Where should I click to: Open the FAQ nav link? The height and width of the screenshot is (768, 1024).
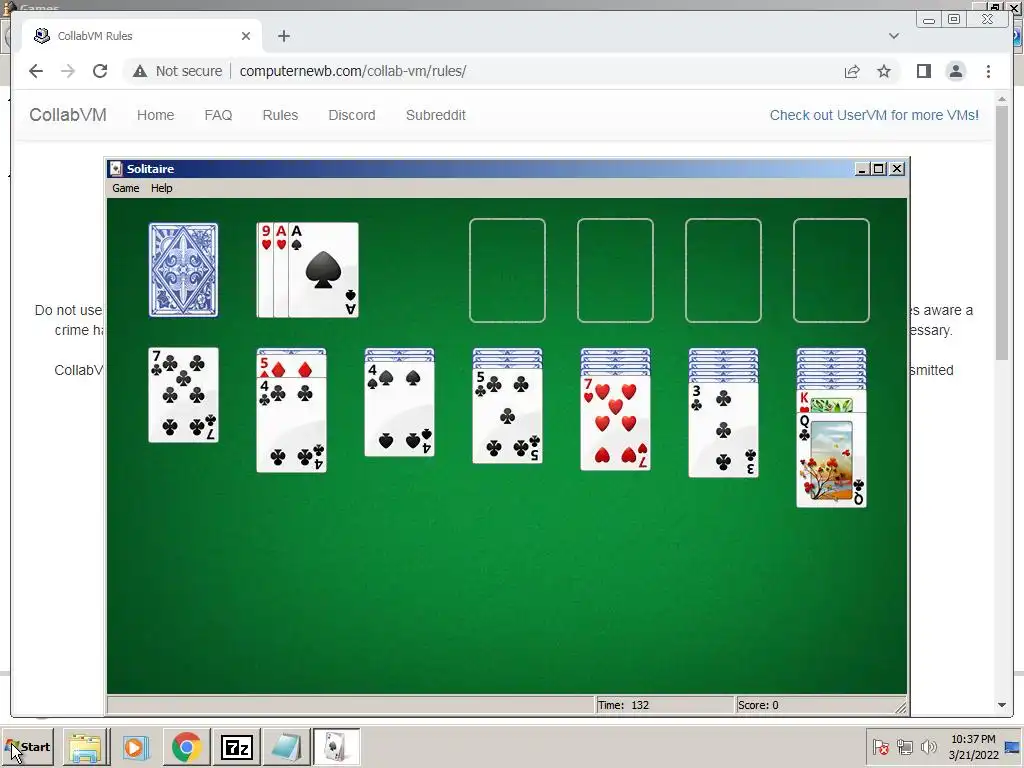click(x=218, y=115)
